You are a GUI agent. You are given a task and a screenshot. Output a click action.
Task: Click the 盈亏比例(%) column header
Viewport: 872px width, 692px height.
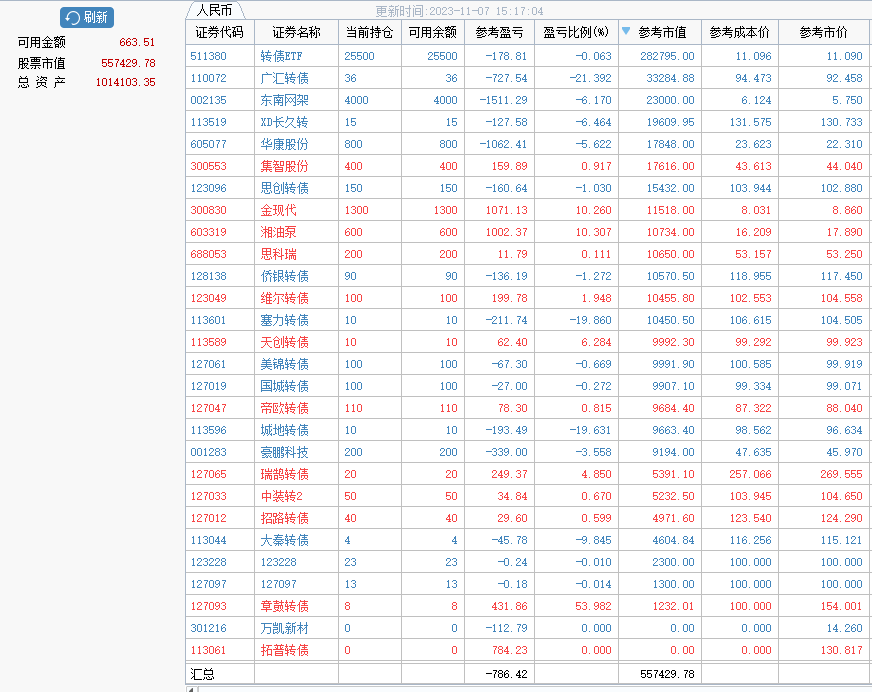tap(576, 33)
